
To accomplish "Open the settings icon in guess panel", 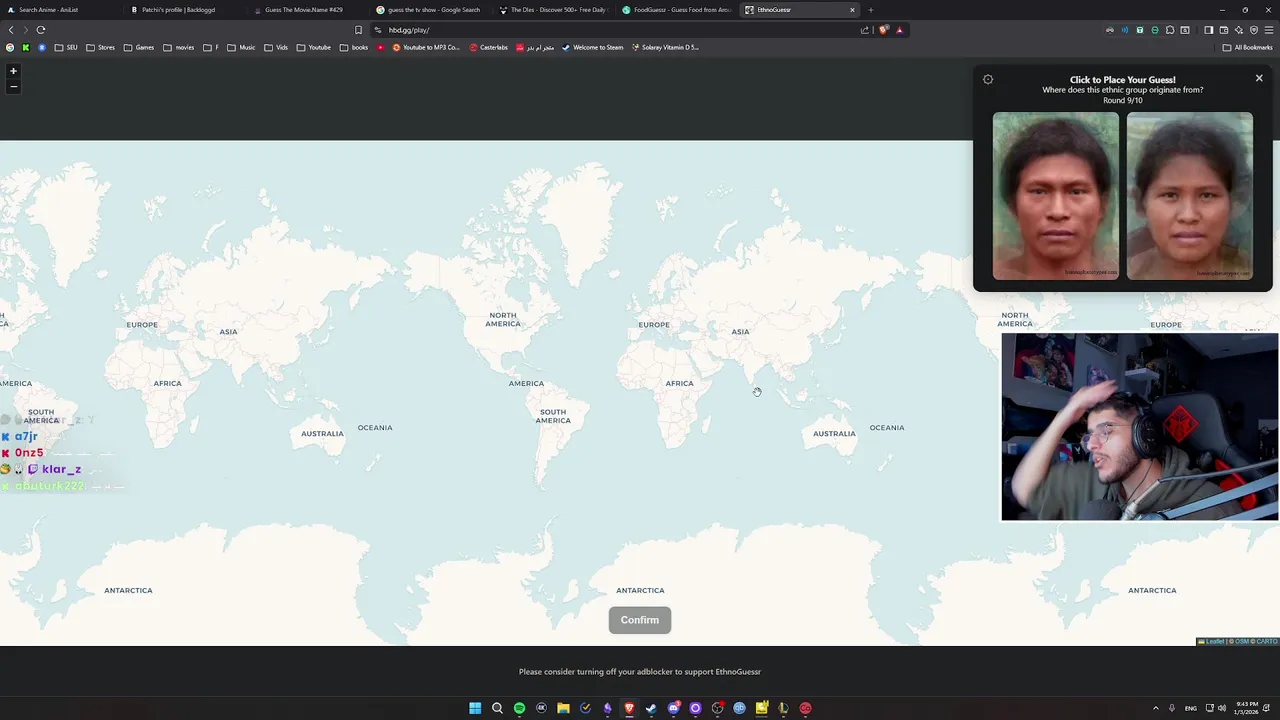I will point(988,80).
